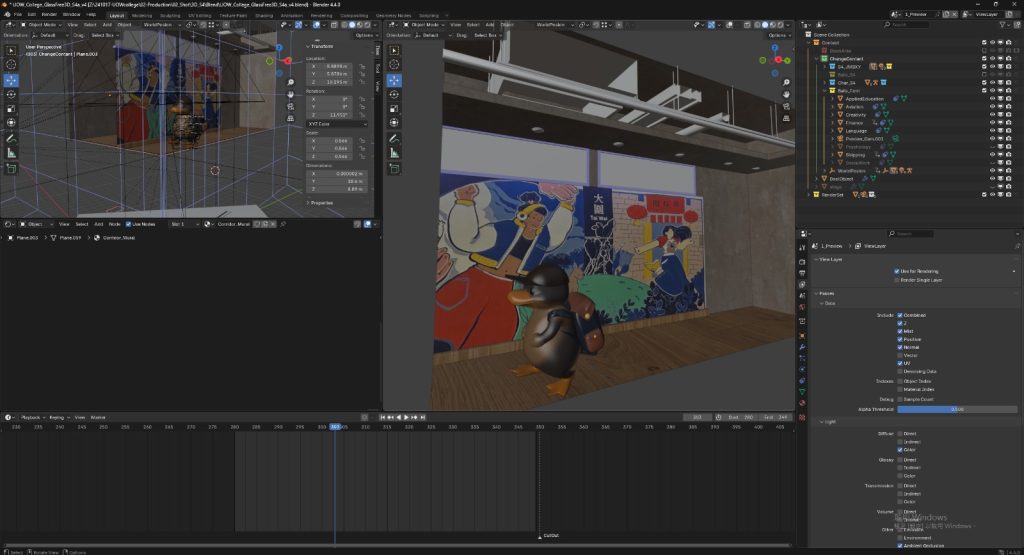This screenshot has width=1024, height=555.
Task: Open the View Layer properties tab icon
Action: click(x=802, y=285)
